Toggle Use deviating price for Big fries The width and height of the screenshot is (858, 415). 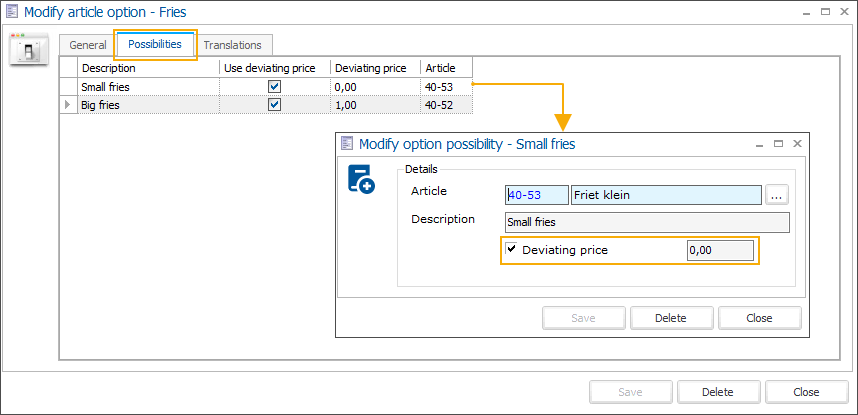click(x=274, y=104)
